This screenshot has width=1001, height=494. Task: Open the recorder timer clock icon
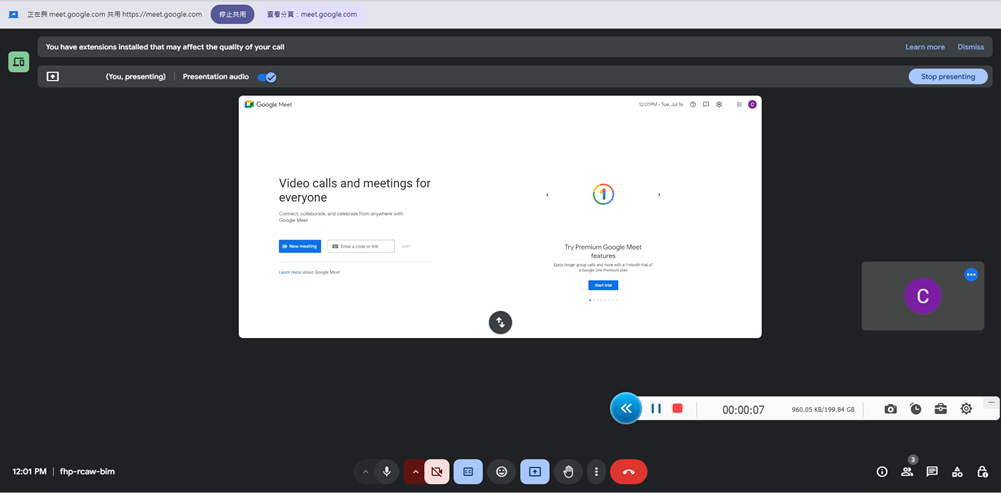915,409
